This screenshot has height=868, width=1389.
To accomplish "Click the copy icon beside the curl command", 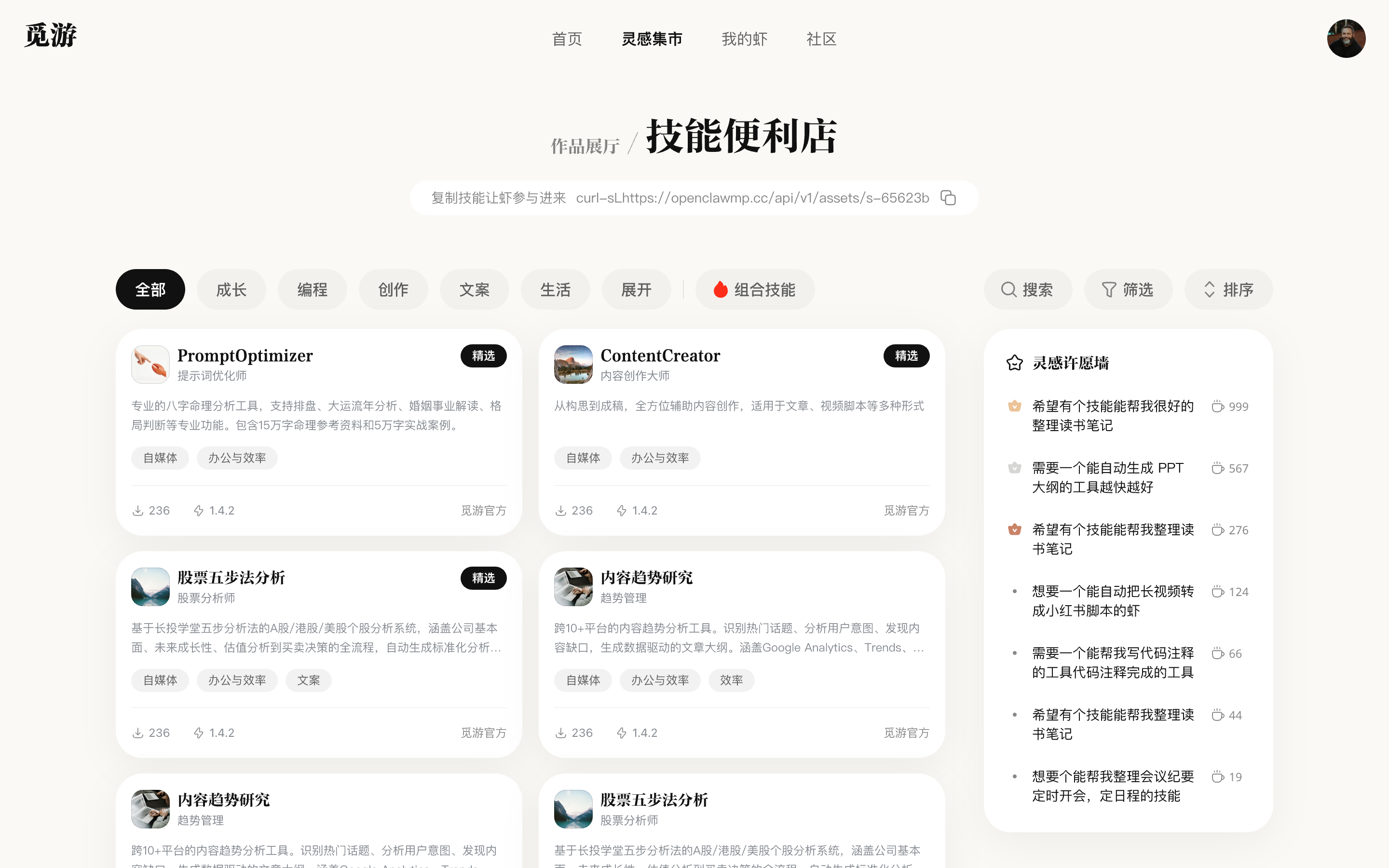I will 948,198.
